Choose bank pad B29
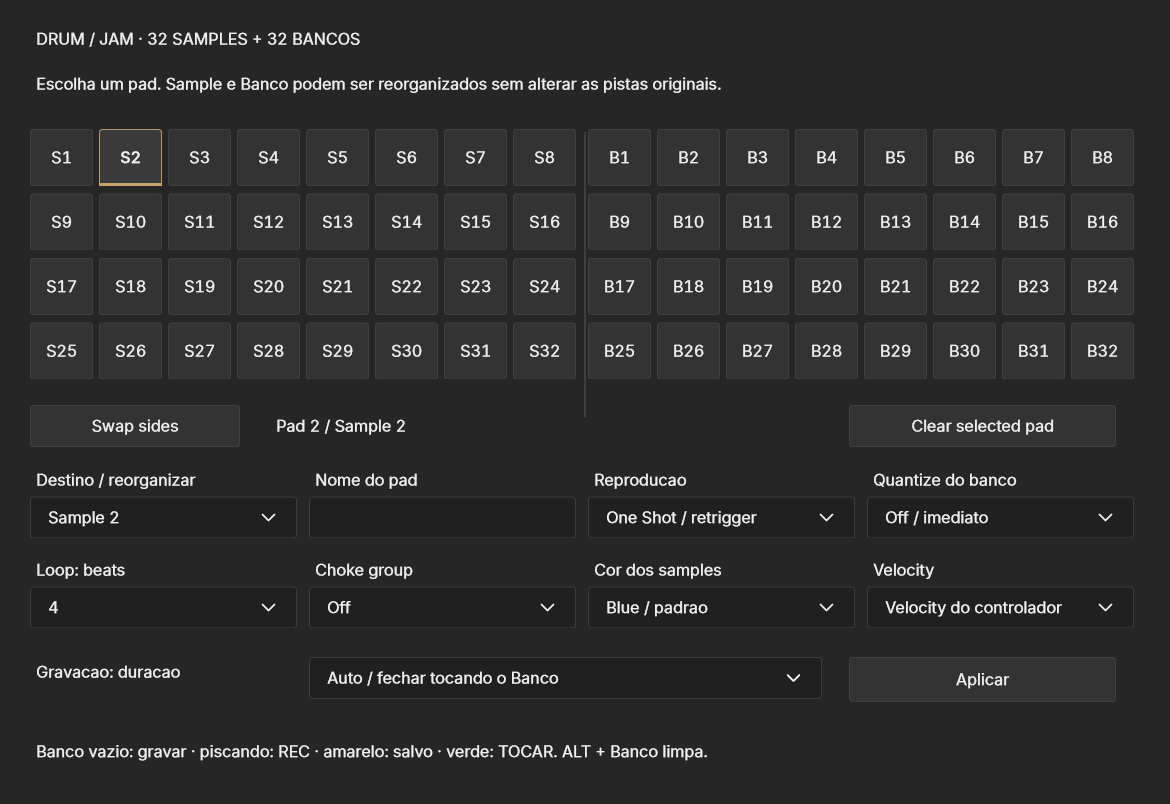Viewport: 1170px width, 804px height. 895,351
